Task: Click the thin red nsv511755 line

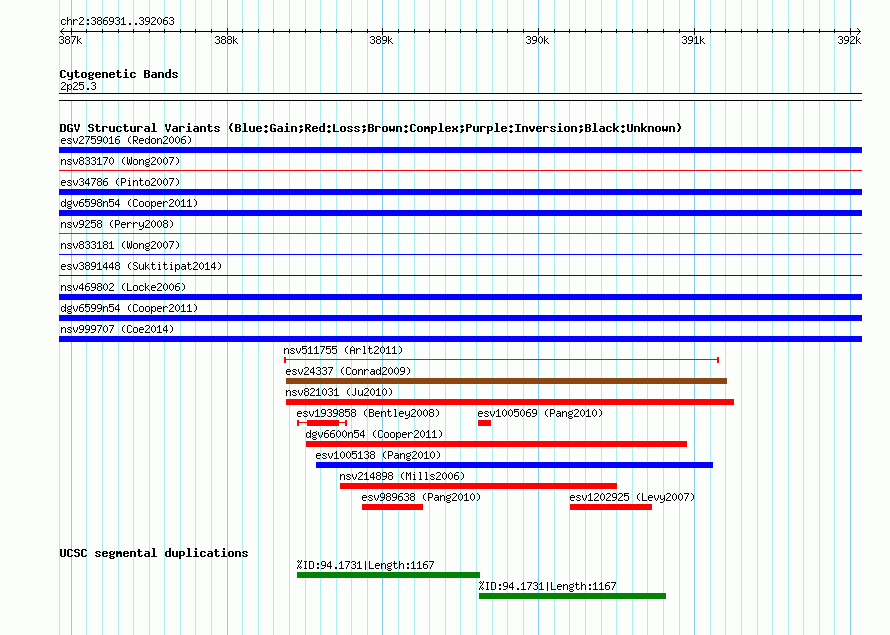Action: coord(502,360)
